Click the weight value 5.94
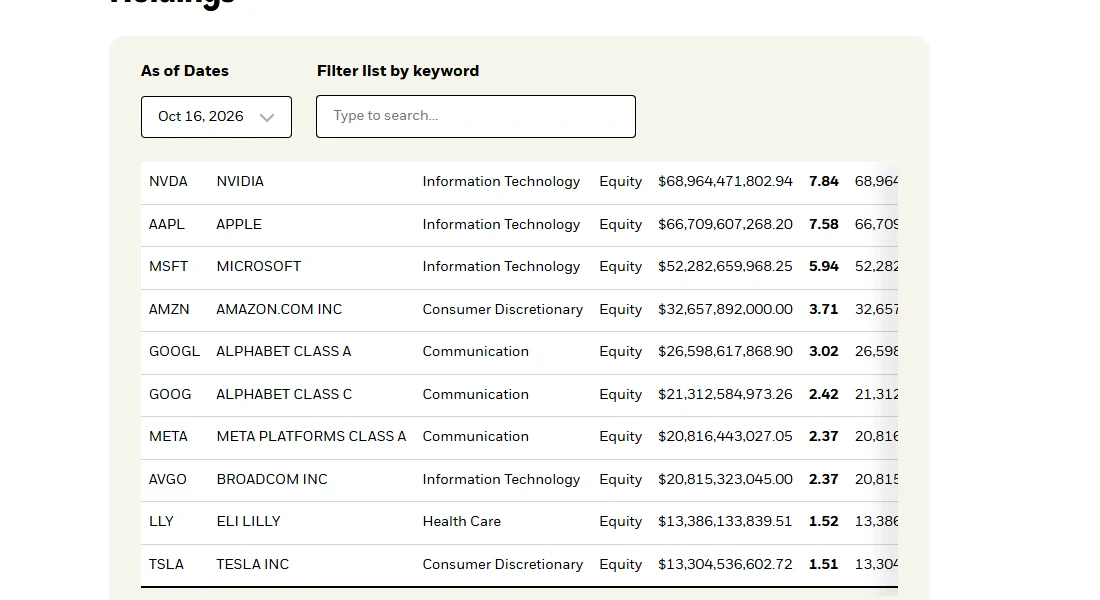This screenshot has height=600, width=1100. click(x=824, y=267)
